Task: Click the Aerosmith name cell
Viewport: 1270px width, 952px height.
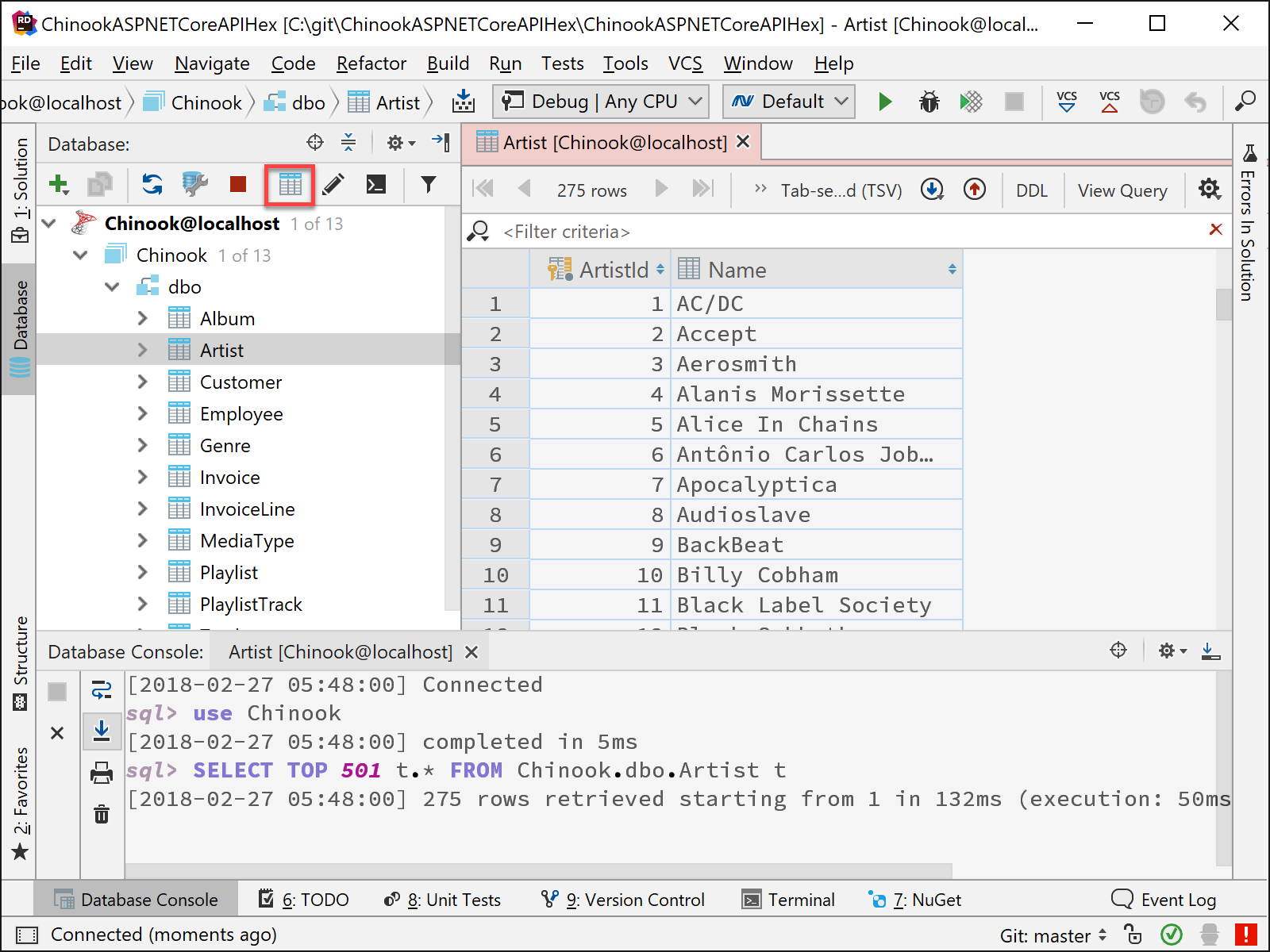Action: (x=817, y=364)
